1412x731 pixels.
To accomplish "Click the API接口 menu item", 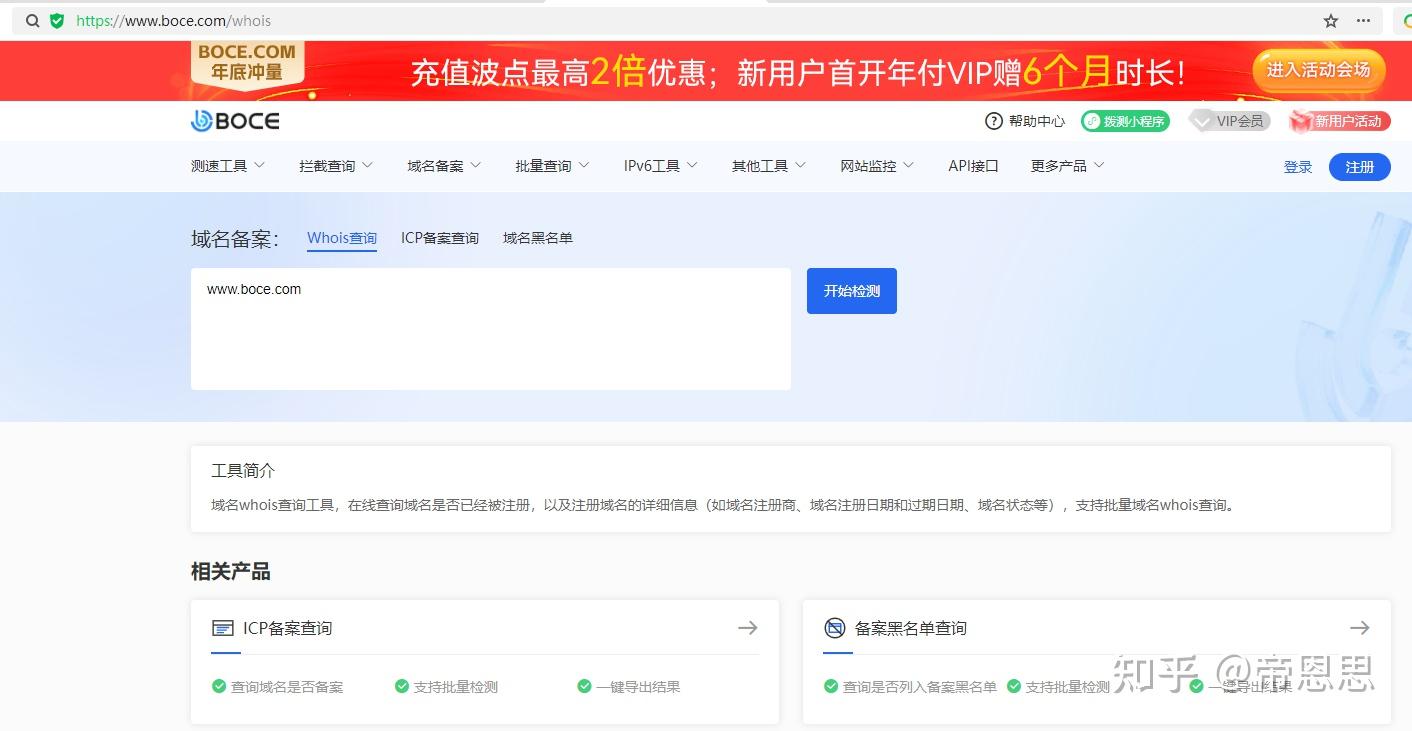I will (971, 166).
